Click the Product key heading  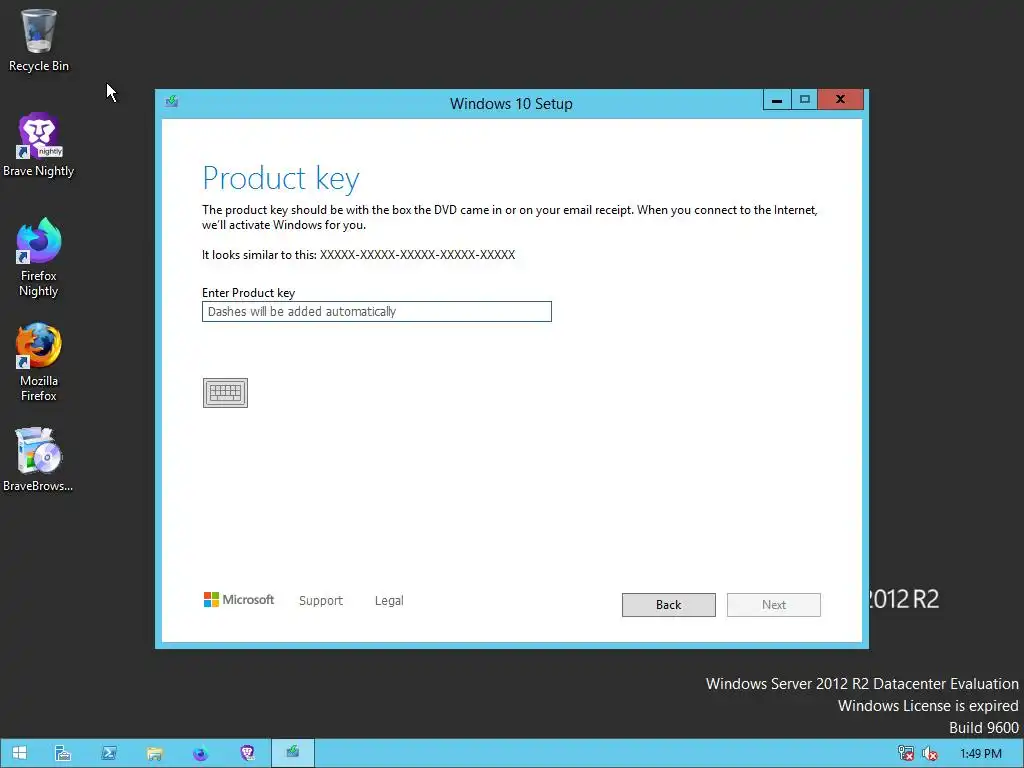(x=281, y=178)
